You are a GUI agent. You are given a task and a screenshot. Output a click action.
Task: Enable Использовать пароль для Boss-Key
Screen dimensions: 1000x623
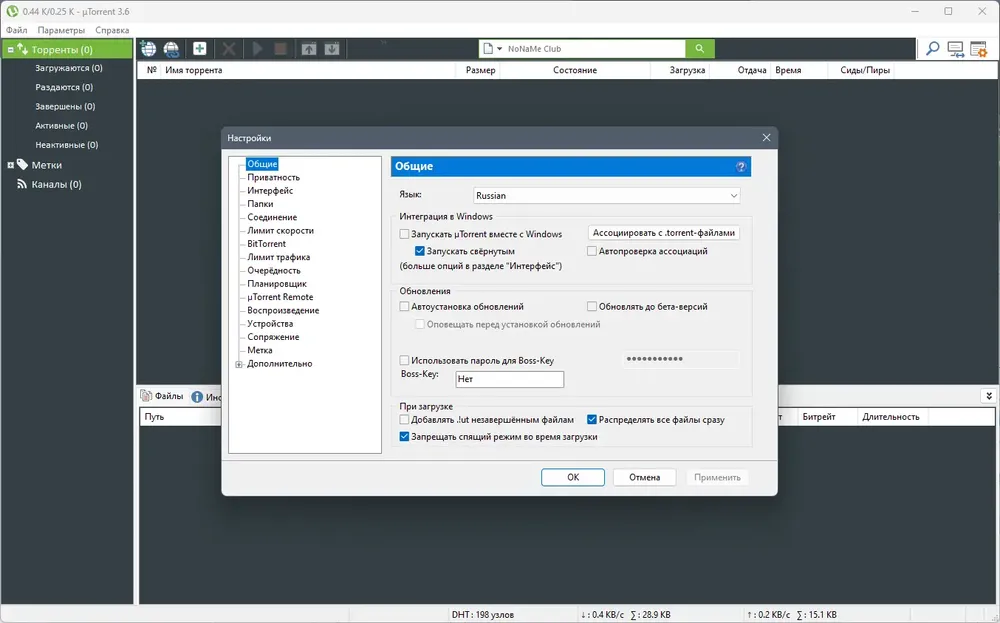click(404, 360)
